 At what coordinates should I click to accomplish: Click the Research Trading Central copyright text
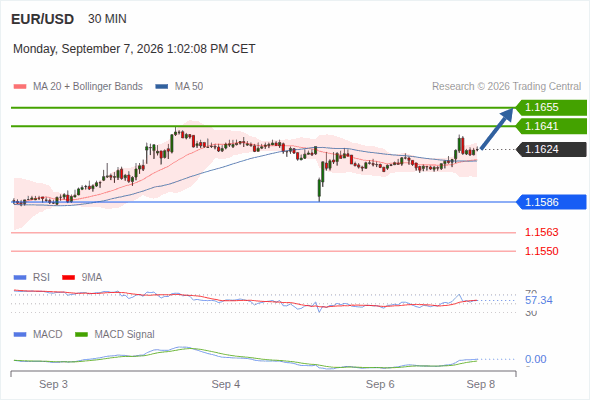pyautogui.click(x=506, y=87)
